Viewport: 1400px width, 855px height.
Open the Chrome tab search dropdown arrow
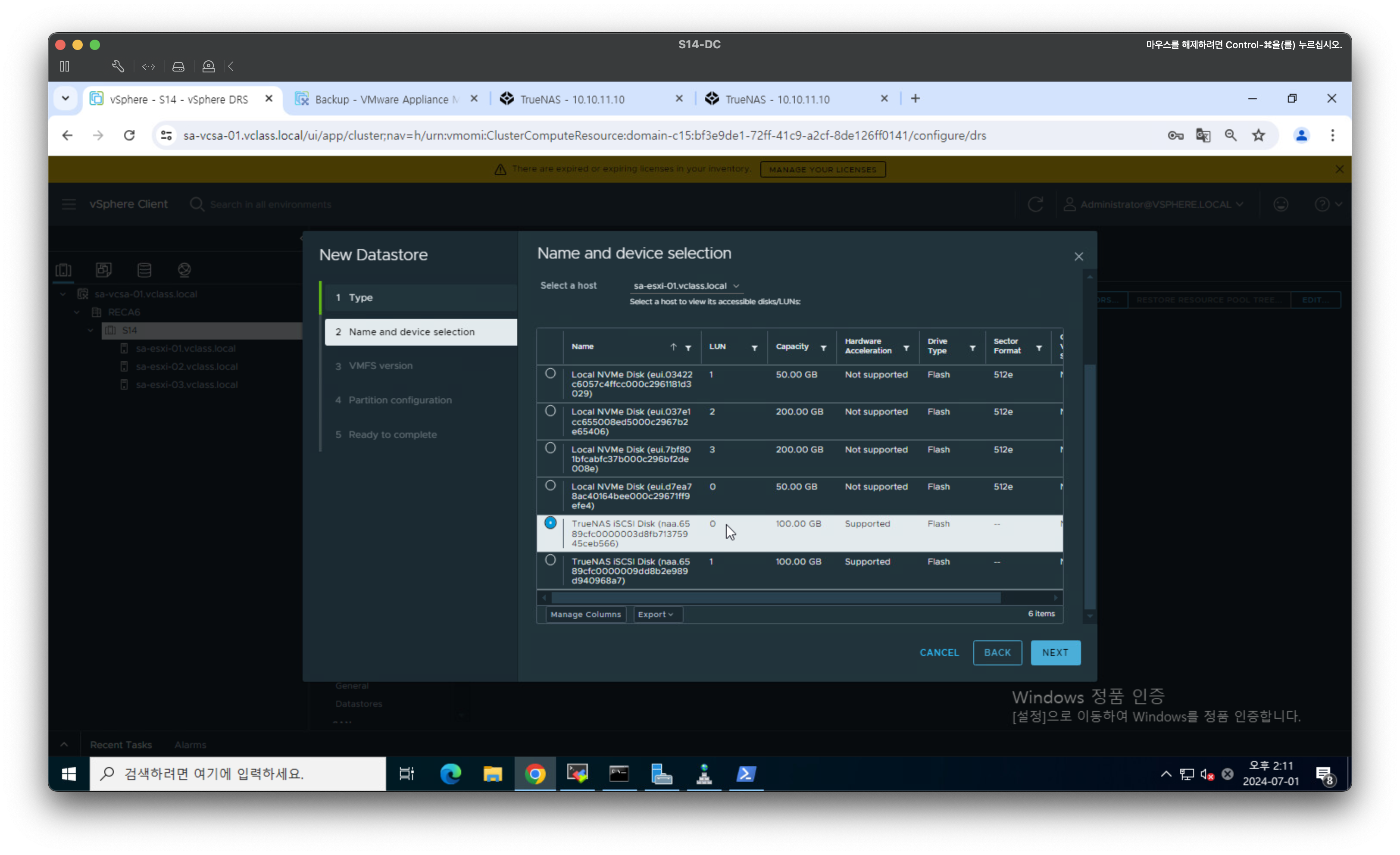[66, 98]
